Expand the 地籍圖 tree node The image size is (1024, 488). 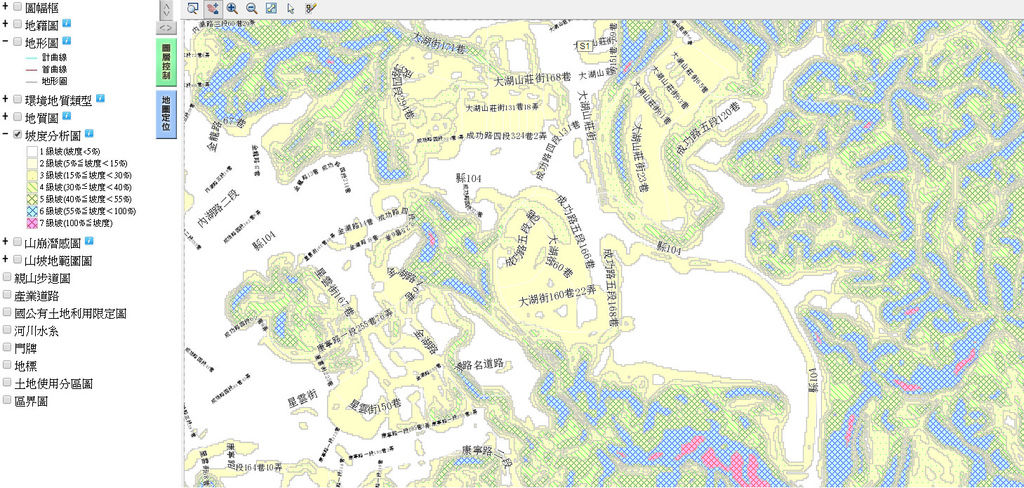5,25
